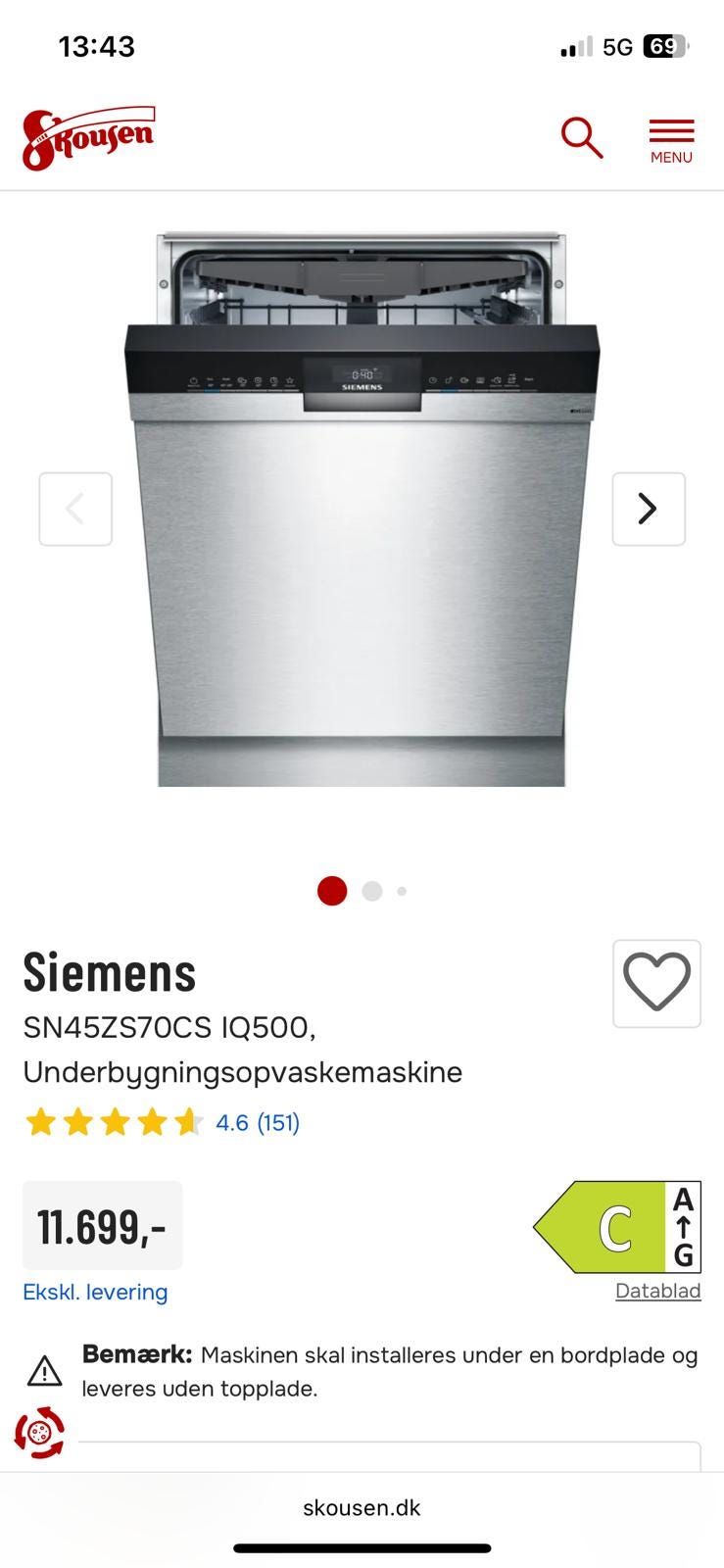
Task: Open the Datablad link
Action: (657, 1291)
